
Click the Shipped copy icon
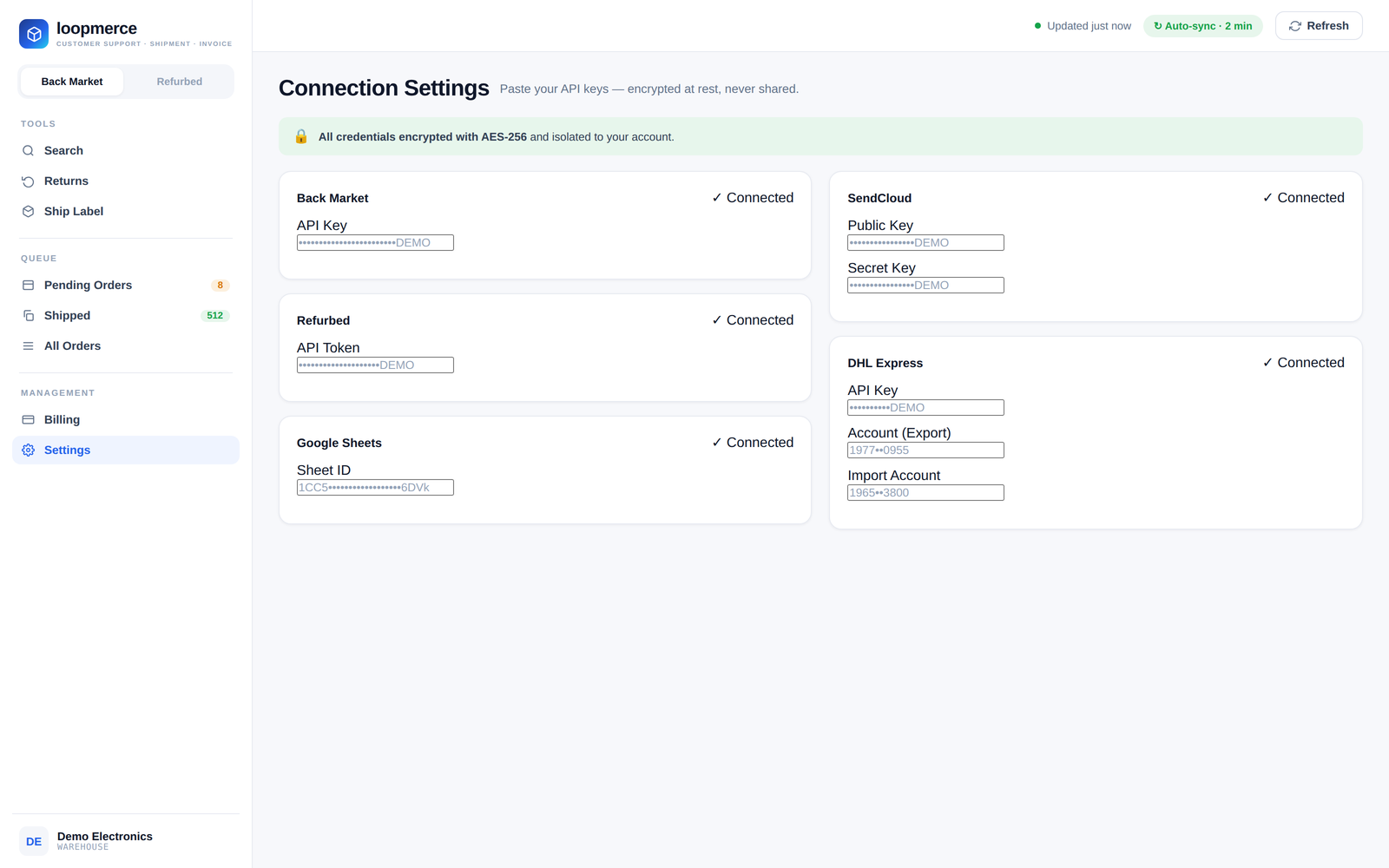28,316
